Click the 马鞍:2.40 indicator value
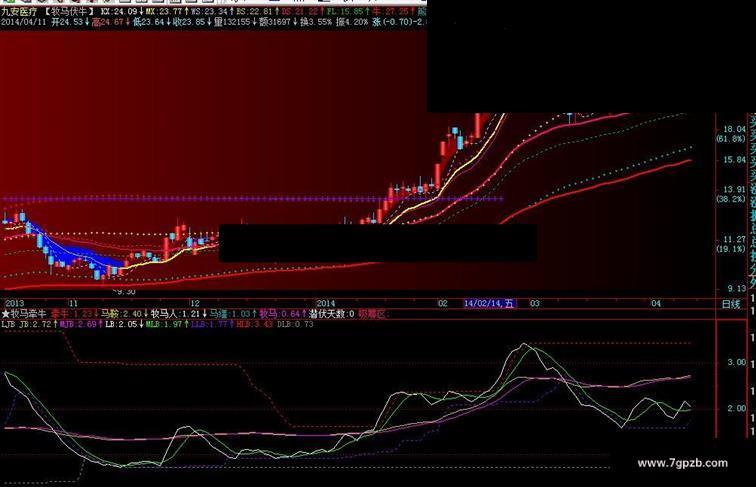 [x=121, y=314]
